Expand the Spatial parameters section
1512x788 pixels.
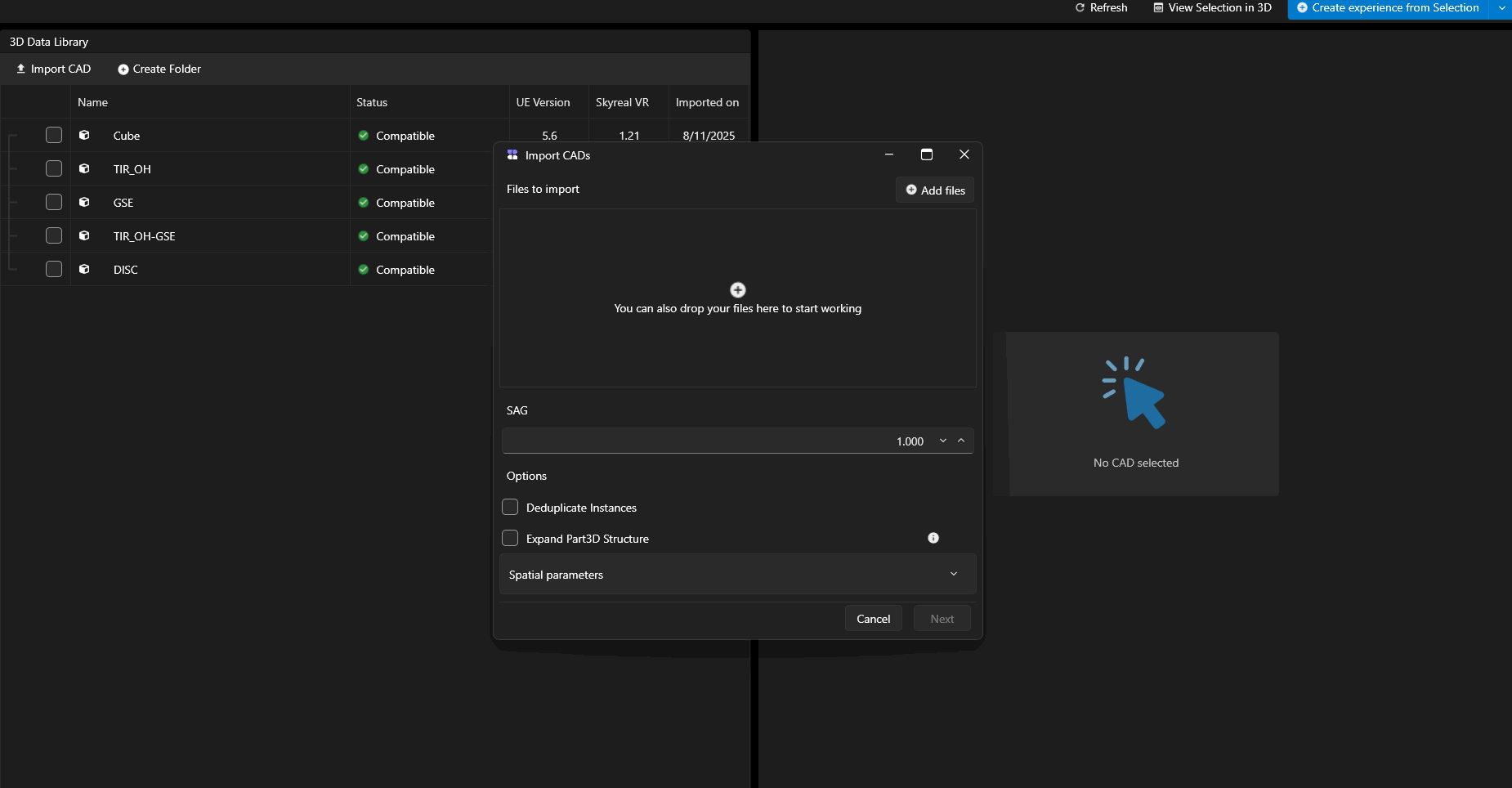pyautogui.click(x=953, y=574)
